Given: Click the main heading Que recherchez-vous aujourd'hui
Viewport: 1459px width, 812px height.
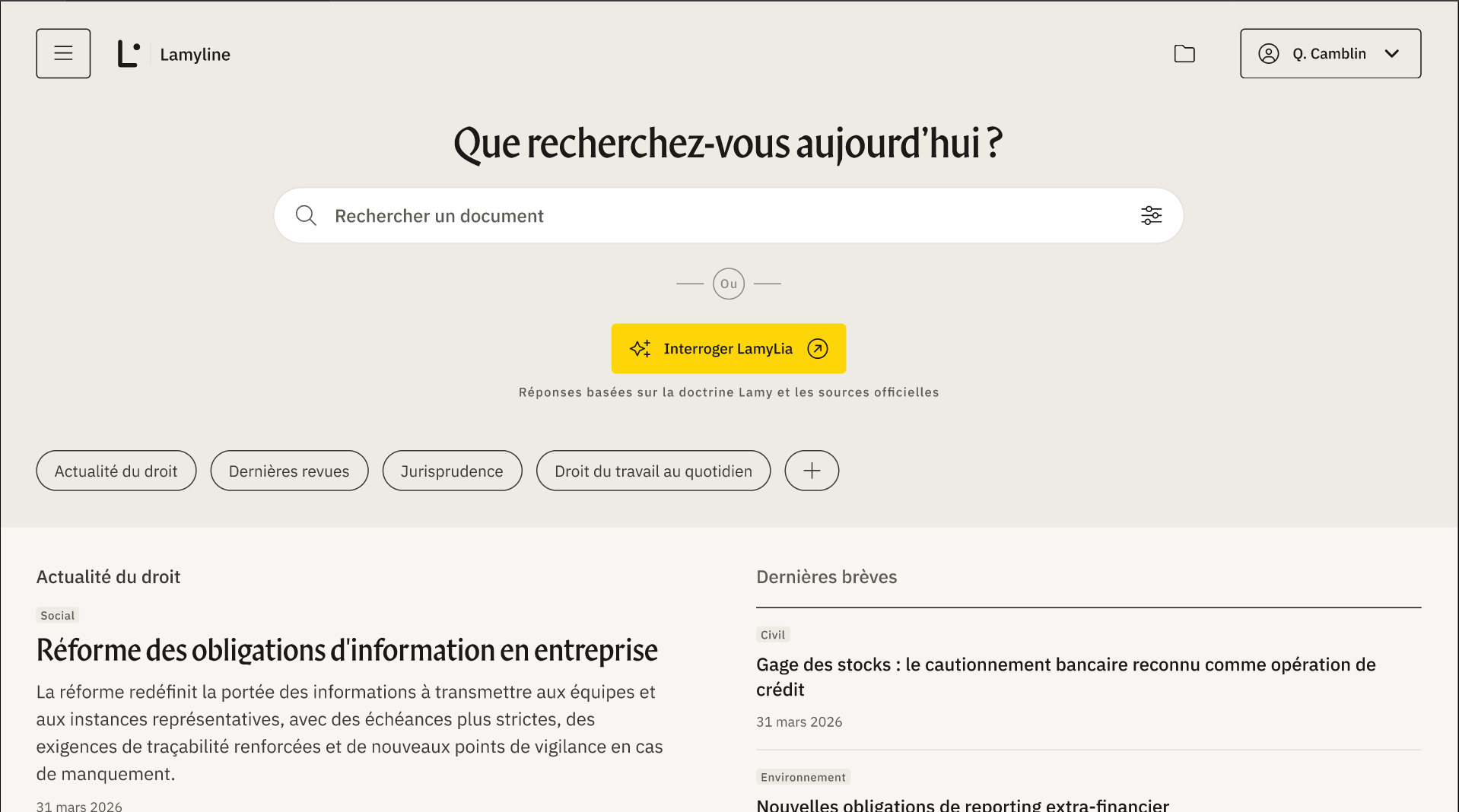Looking at the screenshot, I should tap(728, 144).
